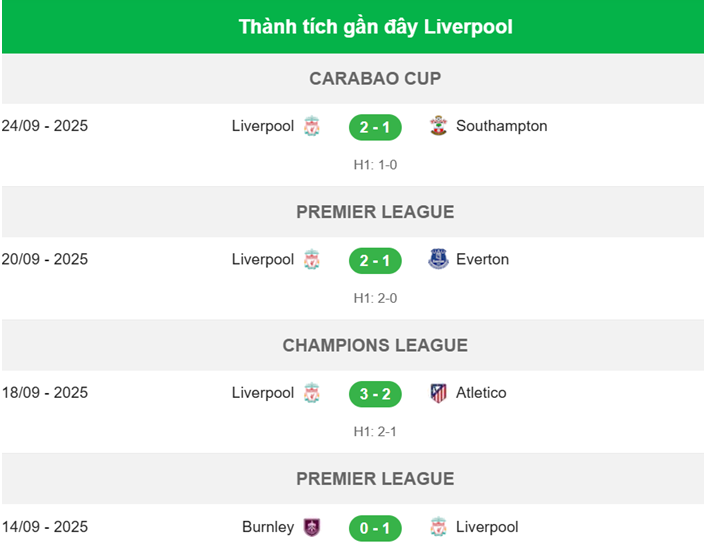708x556 pixels.
Task: Click the Southampton club crest
Action: [x=438, y=127]
